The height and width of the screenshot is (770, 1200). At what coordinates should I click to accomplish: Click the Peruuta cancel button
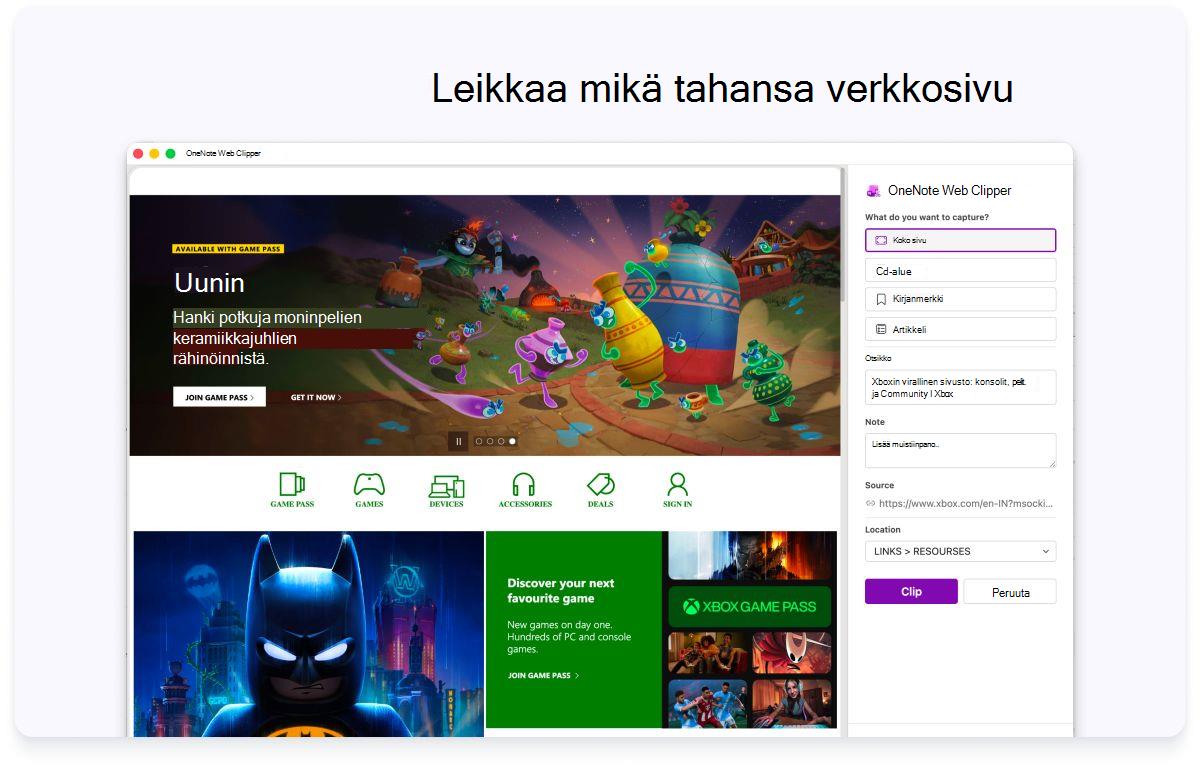(x=1010, y=592)
